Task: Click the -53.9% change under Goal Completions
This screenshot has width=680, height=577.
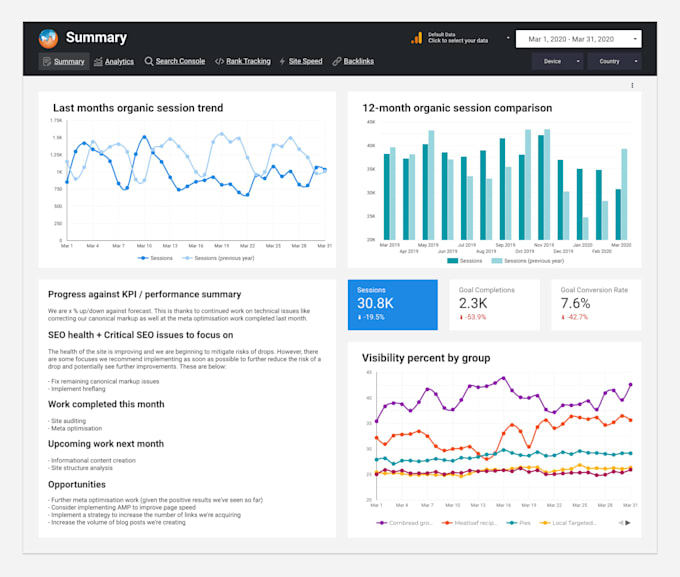Action: point(473,317)
